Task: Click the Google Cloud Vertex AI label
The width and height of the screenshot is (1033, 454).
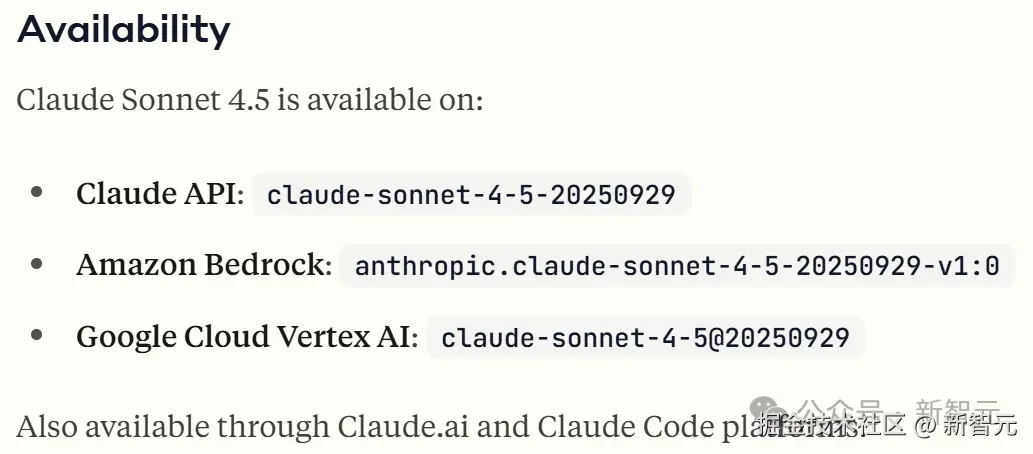Action: pyautogui.click(x=248, y=336)
